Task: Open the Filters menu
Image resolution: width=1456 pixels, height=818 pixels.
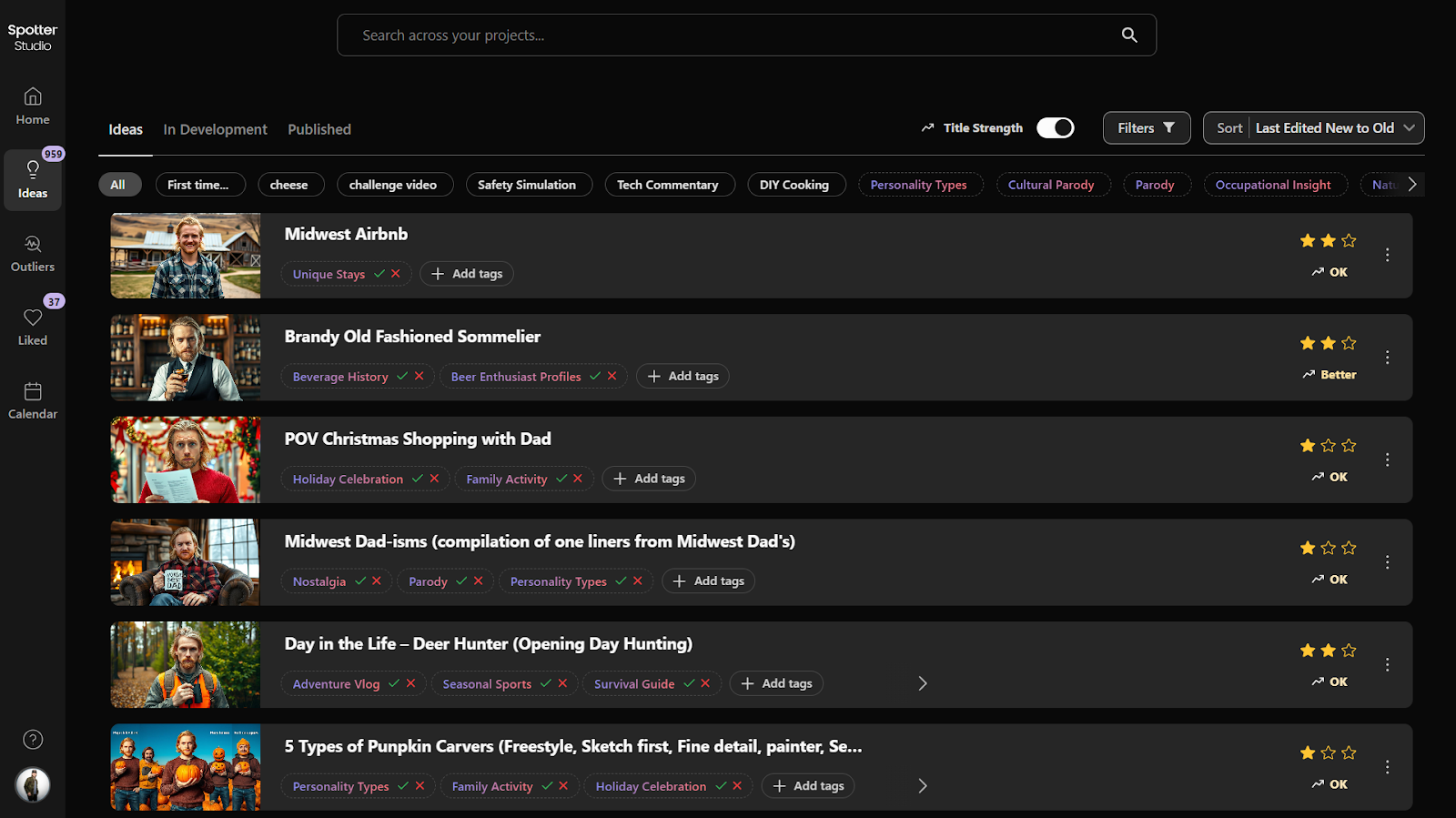Action: pyautogui.click(x=1147, y=128)
